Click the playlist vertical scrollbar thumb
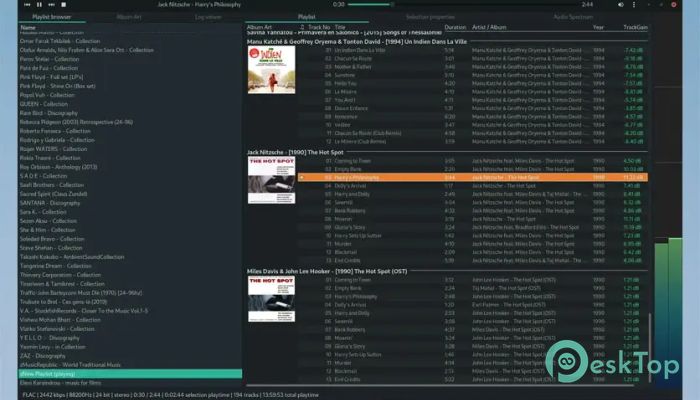The image size is (700, 400). (650, 347)
